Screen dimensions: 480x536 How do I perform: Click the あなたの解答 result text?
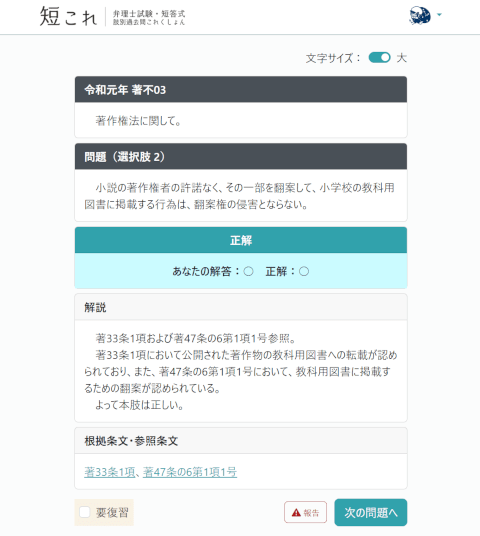(x=212, y=271)
